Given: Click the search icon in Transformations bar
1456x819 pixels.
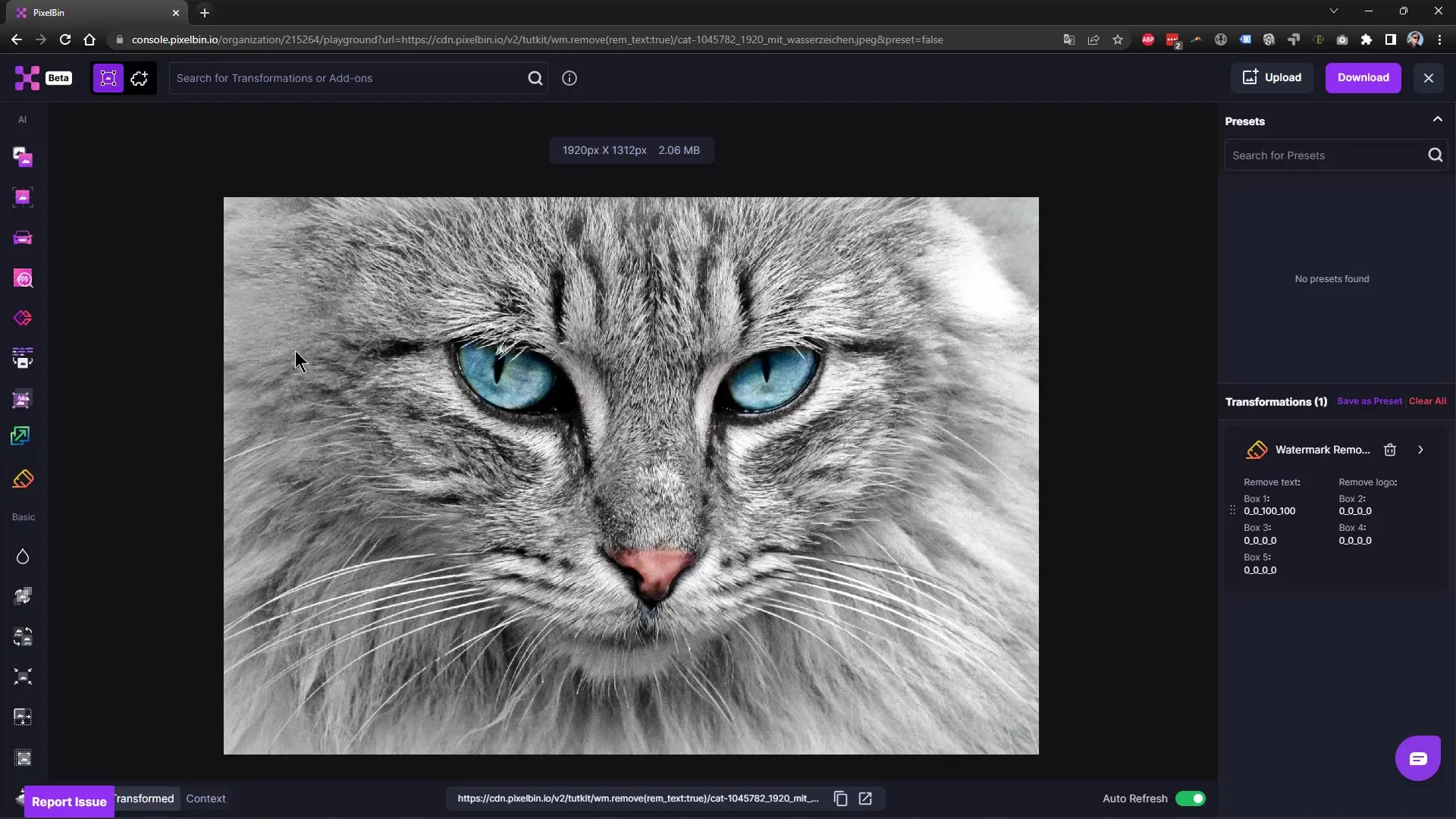Looking at the screenshot, I should point(535,78).
